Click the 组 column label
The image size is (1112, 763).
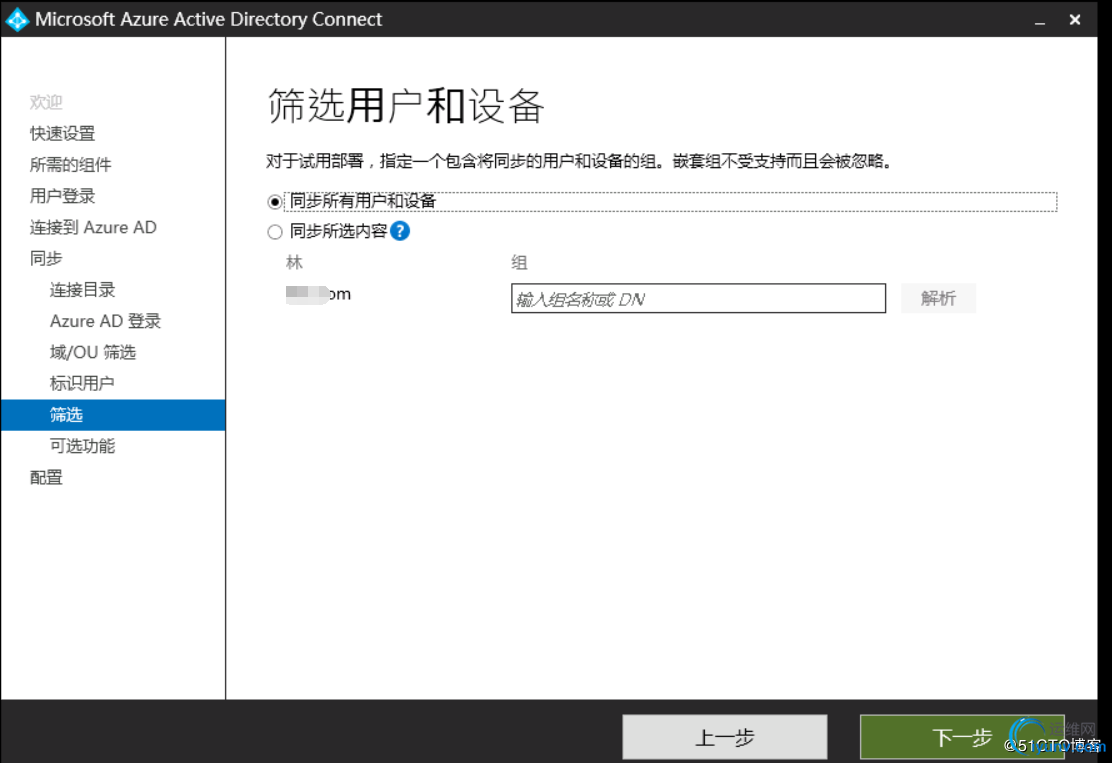tap(519, 262)
